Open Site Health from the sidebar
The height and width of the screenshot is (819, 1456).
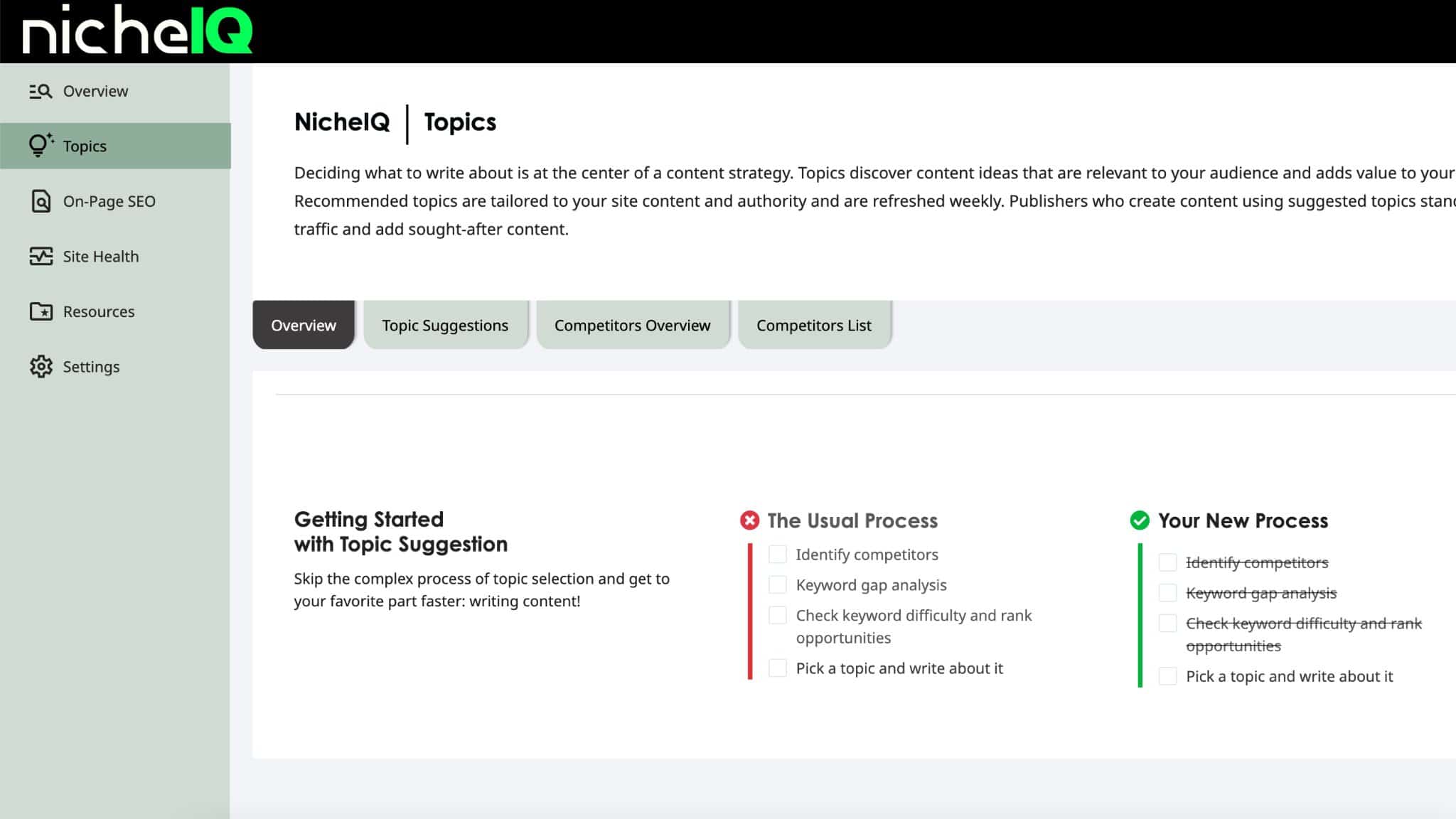115,256
